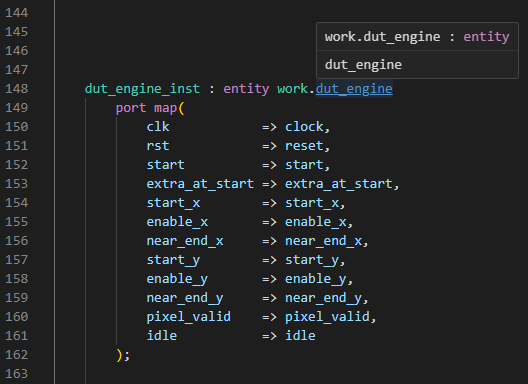
Task: Click the 'near_end_y' port name on the left
Action: [185, 298]
